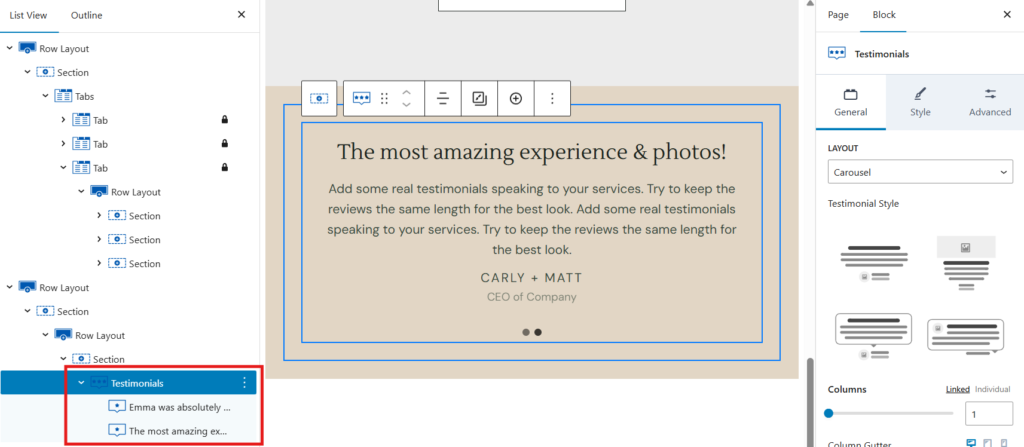
Task: Open the alignment option in block toolbar
Action: coord(443,98)
